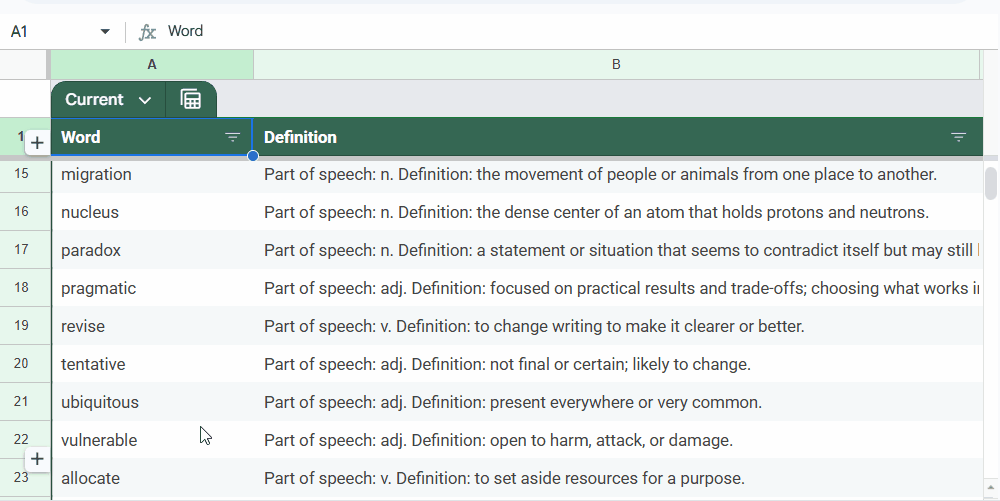Click the plus icon beside the Word header
Screen dimensions: 1000x501
pyautogui.click(x=37, y=143)
